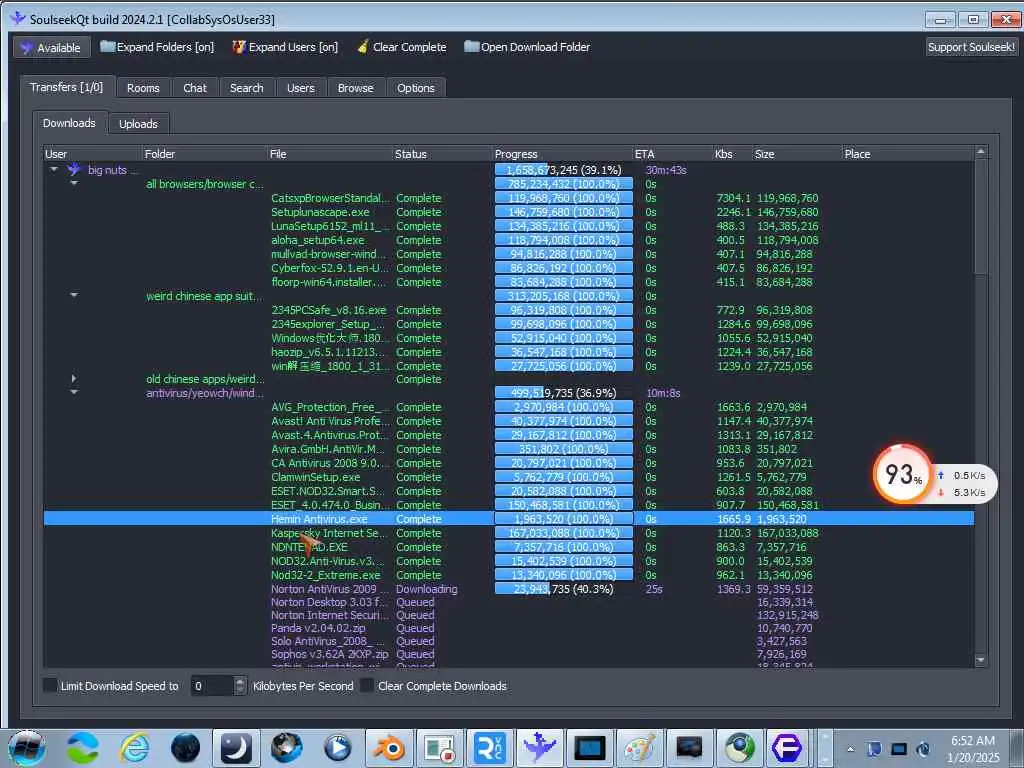
Task: Open the blue-green swirl browser taskbar icon
Action: (82, 748)
